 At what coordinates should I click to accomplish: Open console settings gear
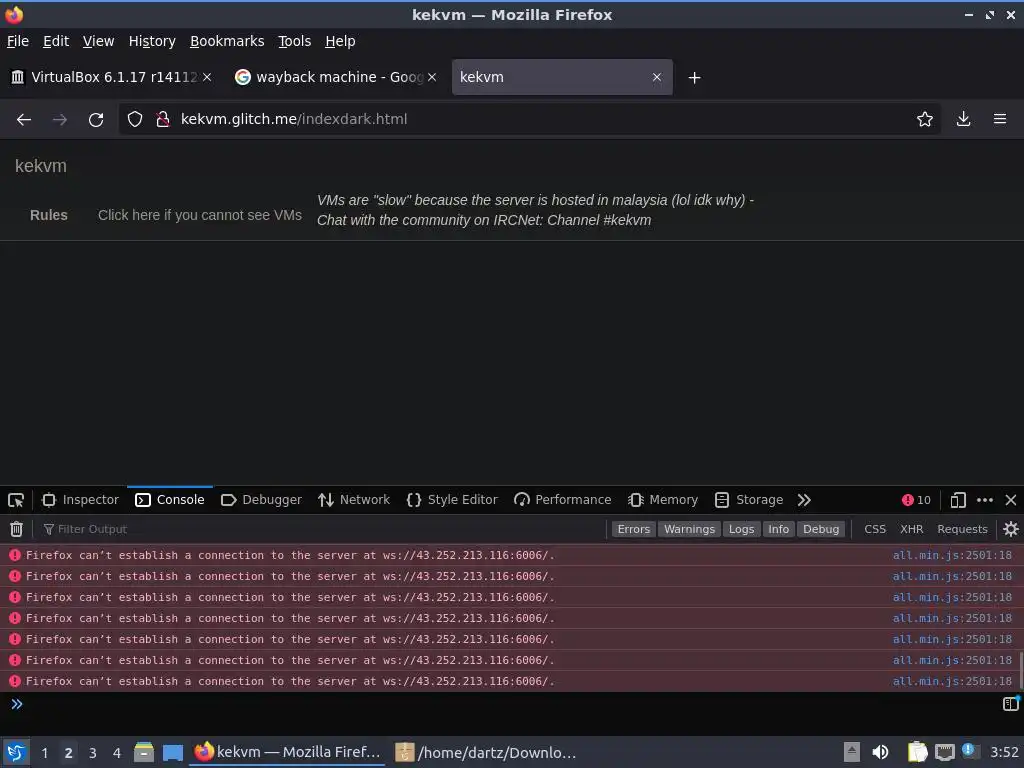1010,529
